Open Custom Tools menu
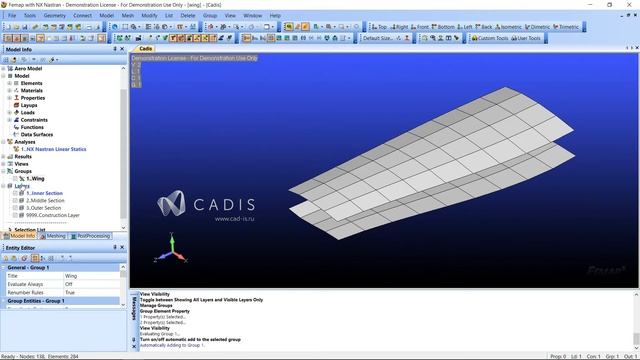Viewport: 640px width, 360px height. 489,38
